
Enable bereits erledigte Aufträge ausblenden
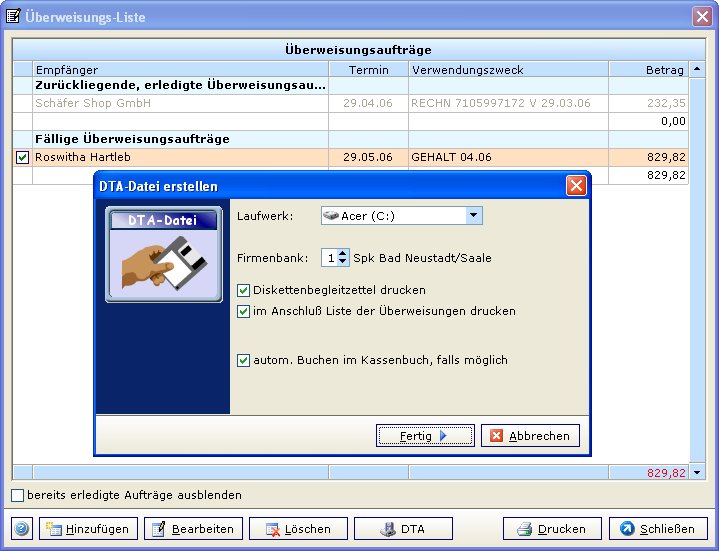[18, 495]
